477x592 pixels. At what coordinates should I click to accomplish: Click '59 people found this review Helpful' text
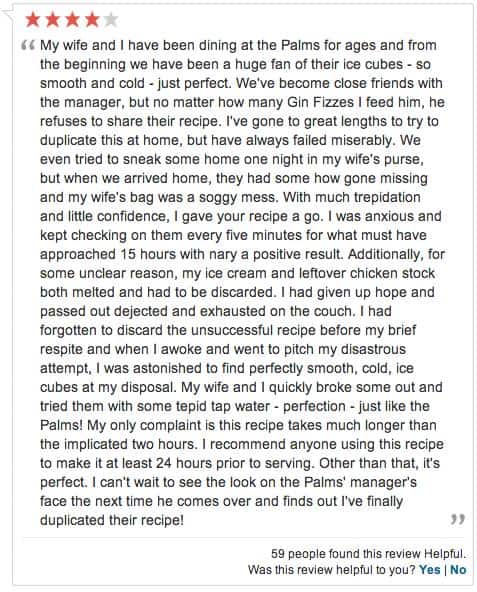(x=368, y=554)
